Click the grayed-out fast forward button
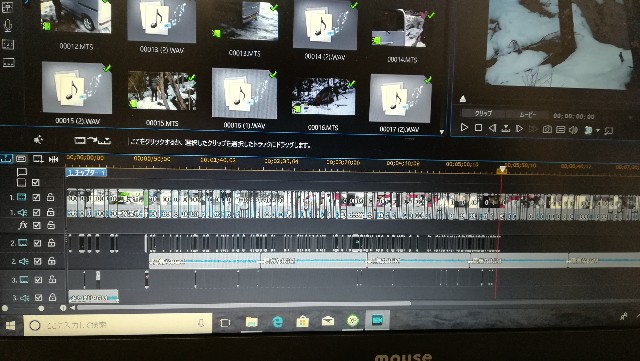The width and height of the screenshot is (640, 361). [533, 129]
